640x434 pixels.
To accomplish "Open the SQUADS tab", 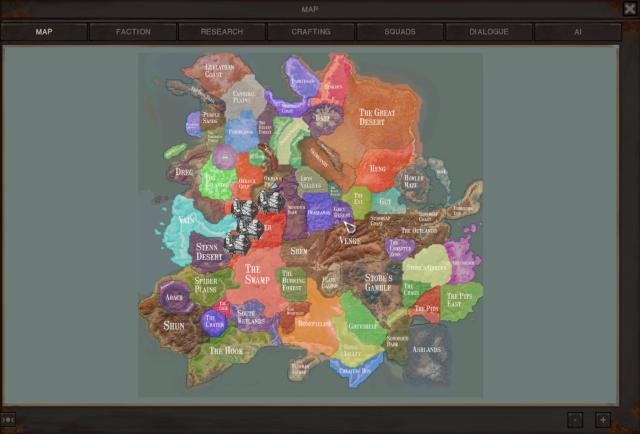I will click(x=400, y=32).
